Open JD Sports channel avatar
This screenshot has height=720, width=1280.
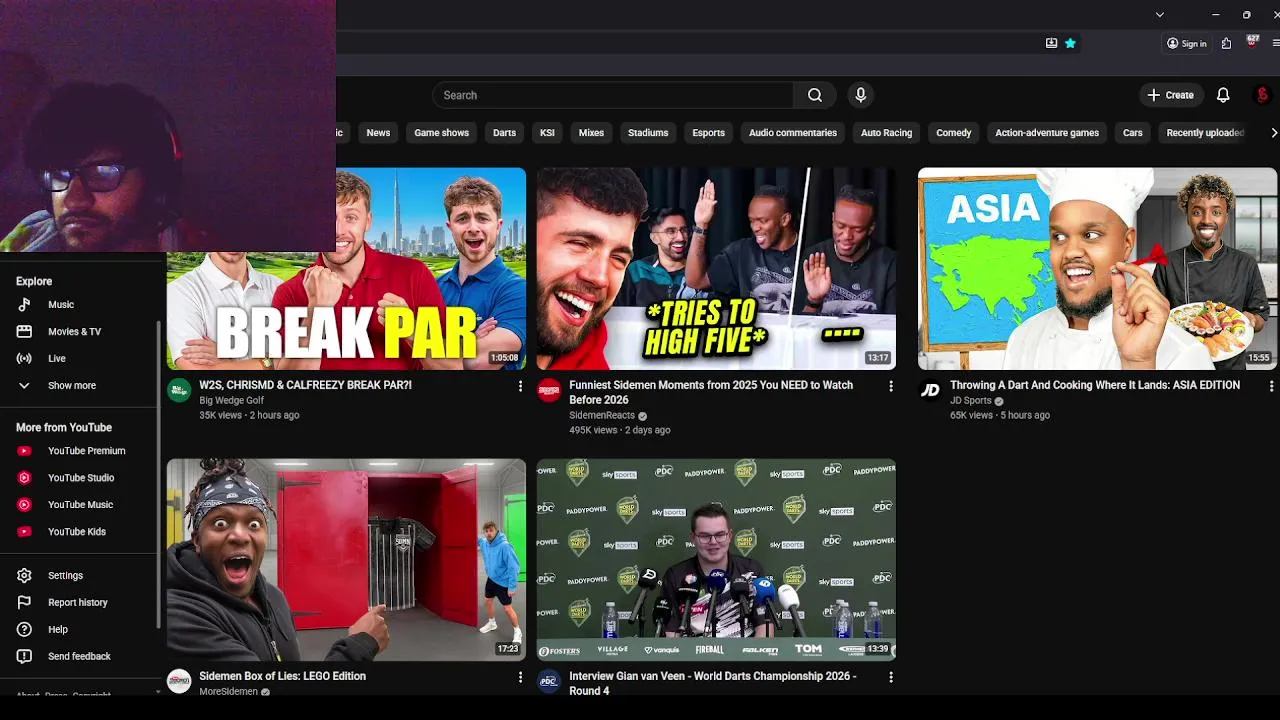930,390
